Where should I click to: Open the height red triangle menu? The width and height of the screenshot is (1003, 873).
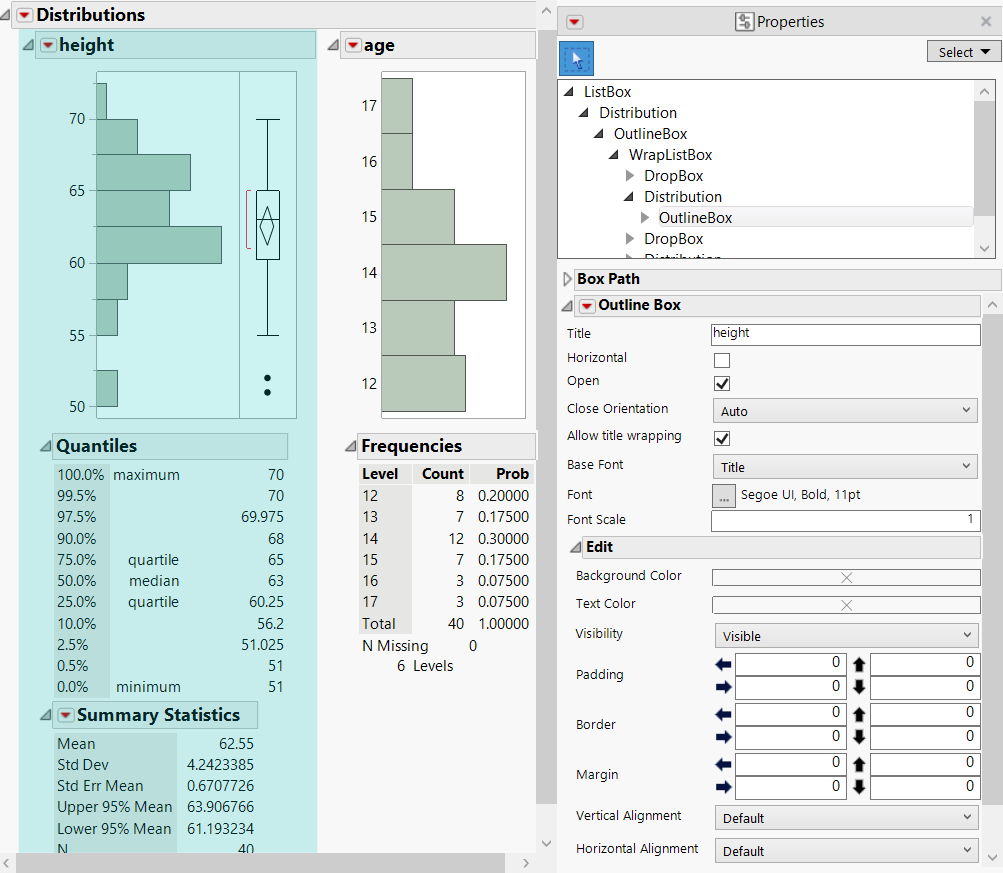(47, 45)
